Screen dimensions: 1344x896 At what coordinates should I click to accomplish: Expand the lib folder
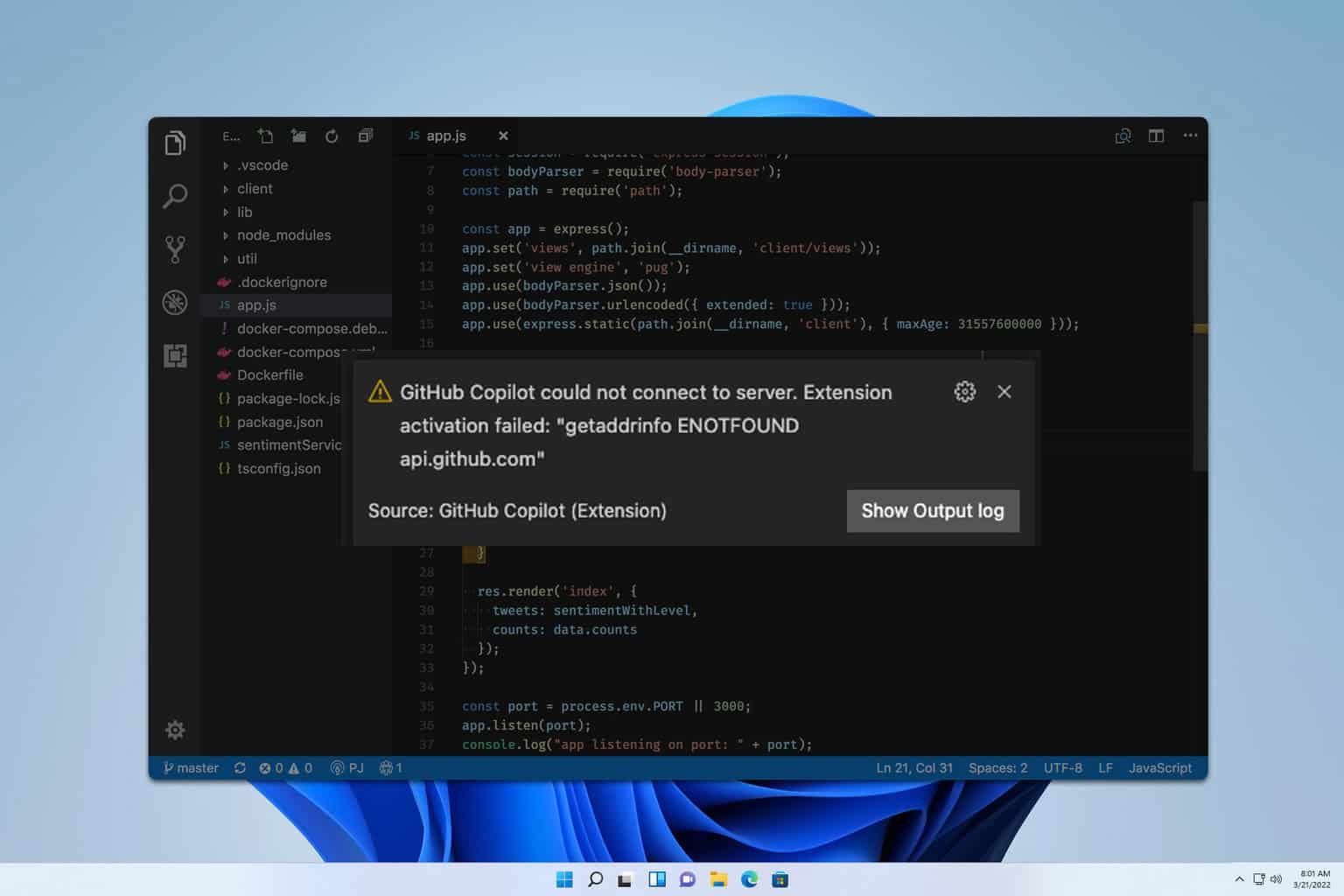click(x=297, y=212)
